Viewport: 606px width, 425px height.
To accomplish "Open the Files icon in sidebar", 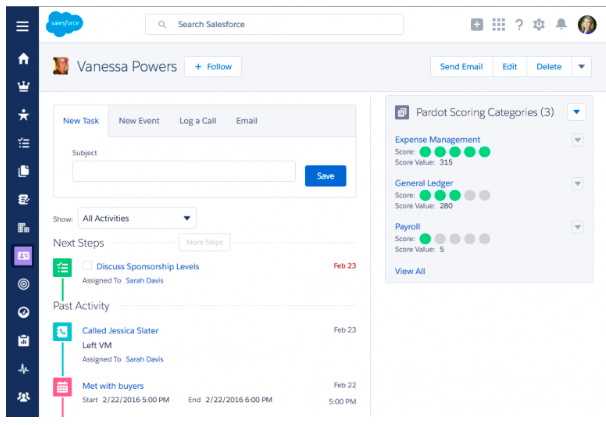I will click(x=23, y=171).
